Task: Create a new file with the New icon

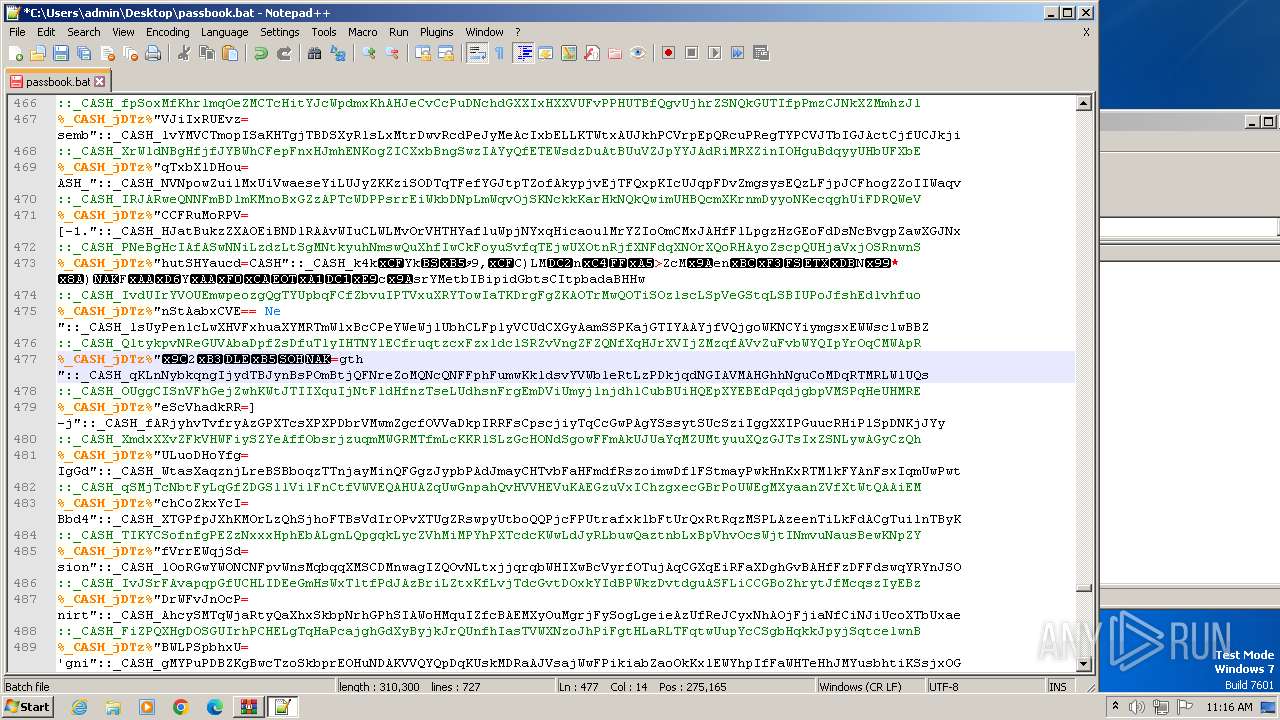Action: tap(17, 53)
